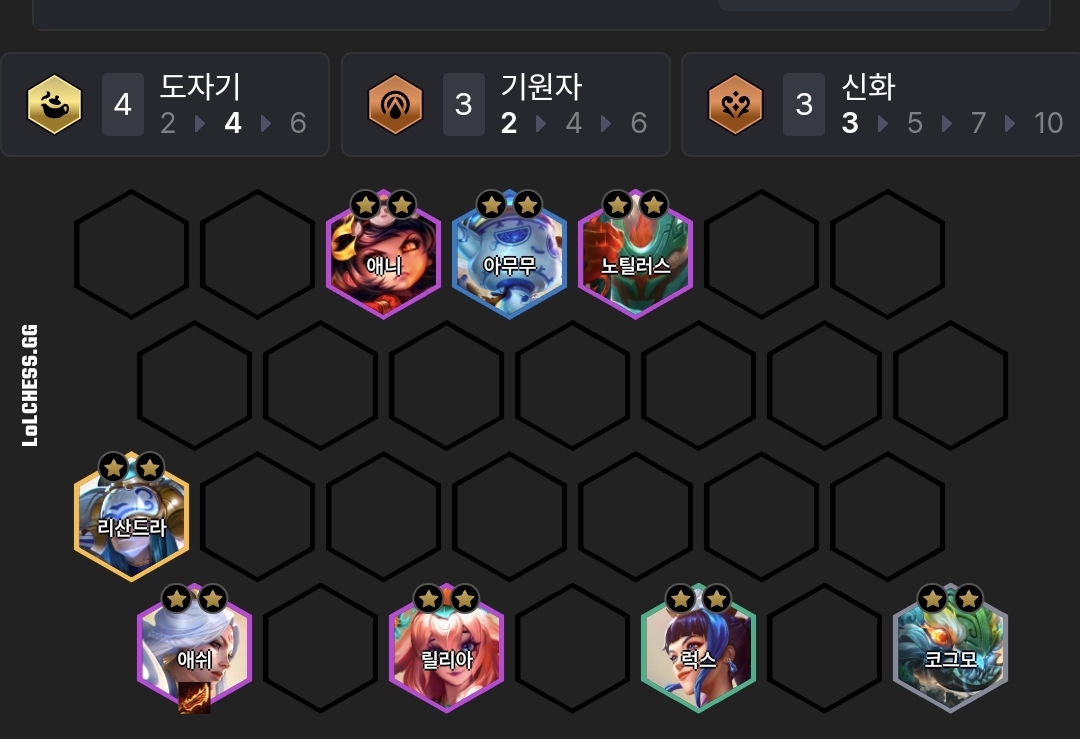Click the 기원자 count badge showing 3
The width and height of the screenshot is (1080, 739).
click(x=464, y=105)
